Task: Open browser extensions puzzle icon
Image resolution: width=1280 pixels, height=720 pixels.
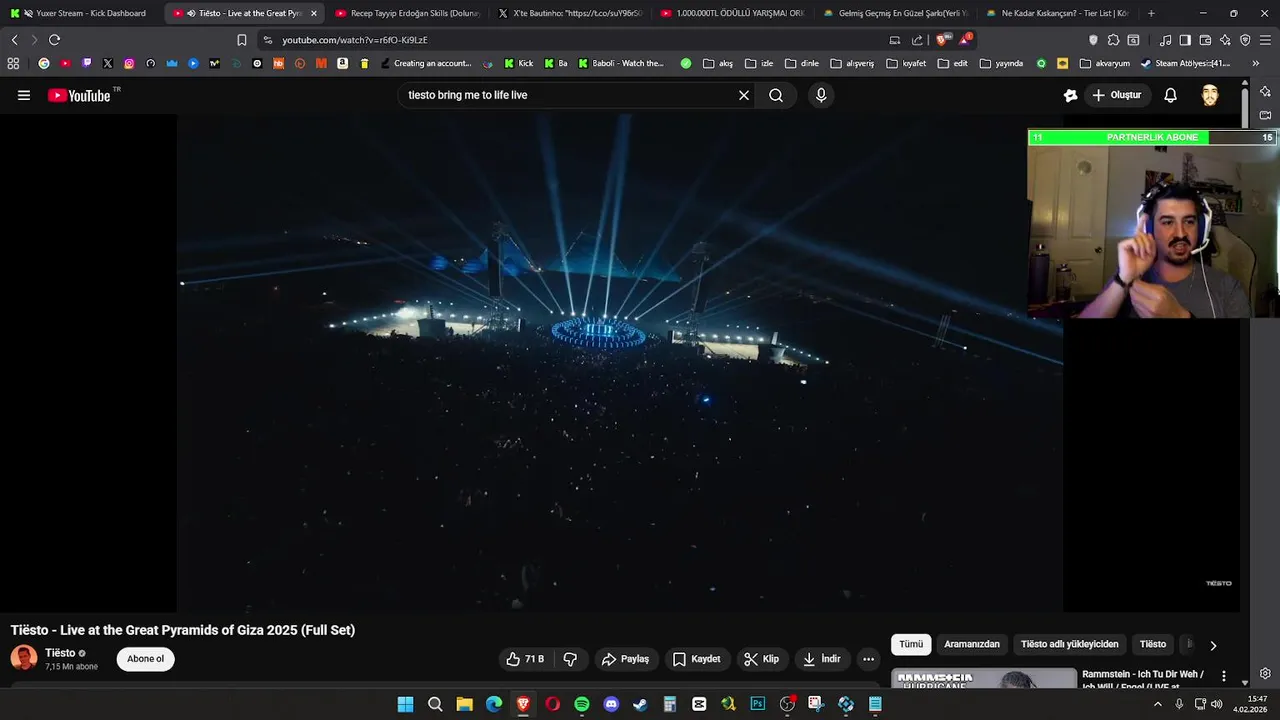Action: [1113, 40]
